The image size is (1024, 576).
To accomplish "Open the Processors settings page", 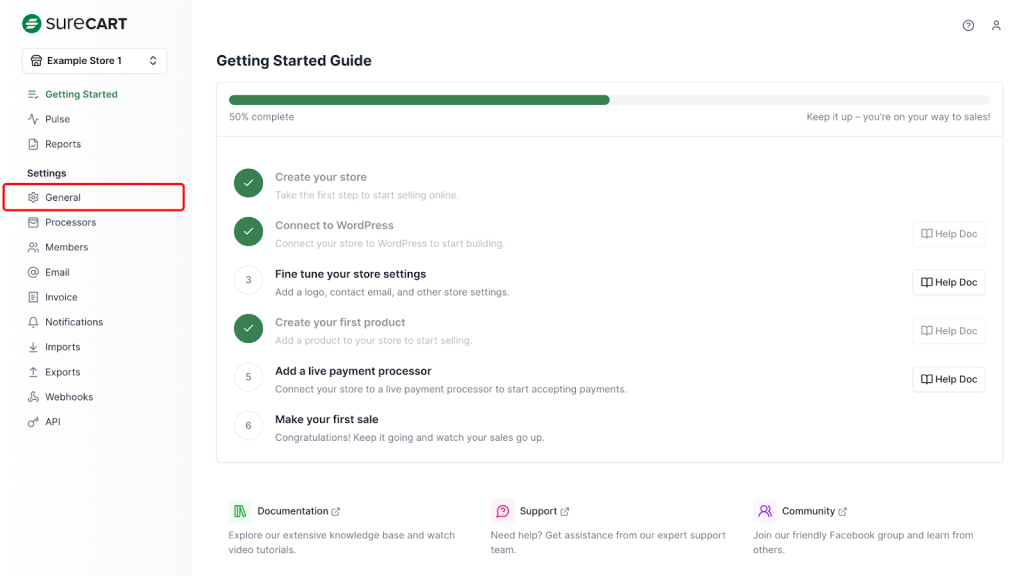I will point(70,222).
